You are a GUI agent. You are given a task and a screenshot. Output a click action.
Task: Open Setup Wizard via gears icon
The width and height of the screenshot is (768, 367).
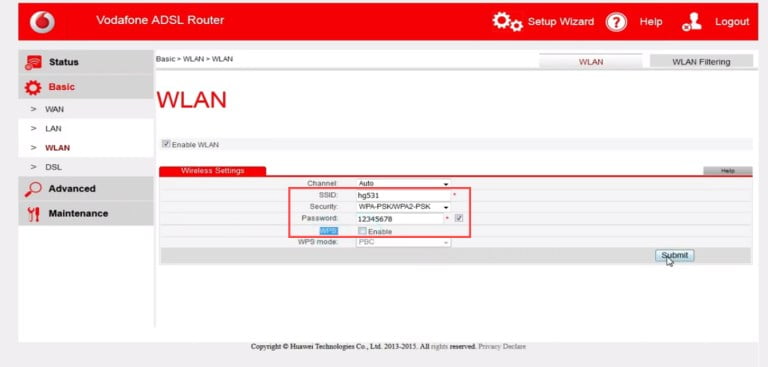coord(507,22)
